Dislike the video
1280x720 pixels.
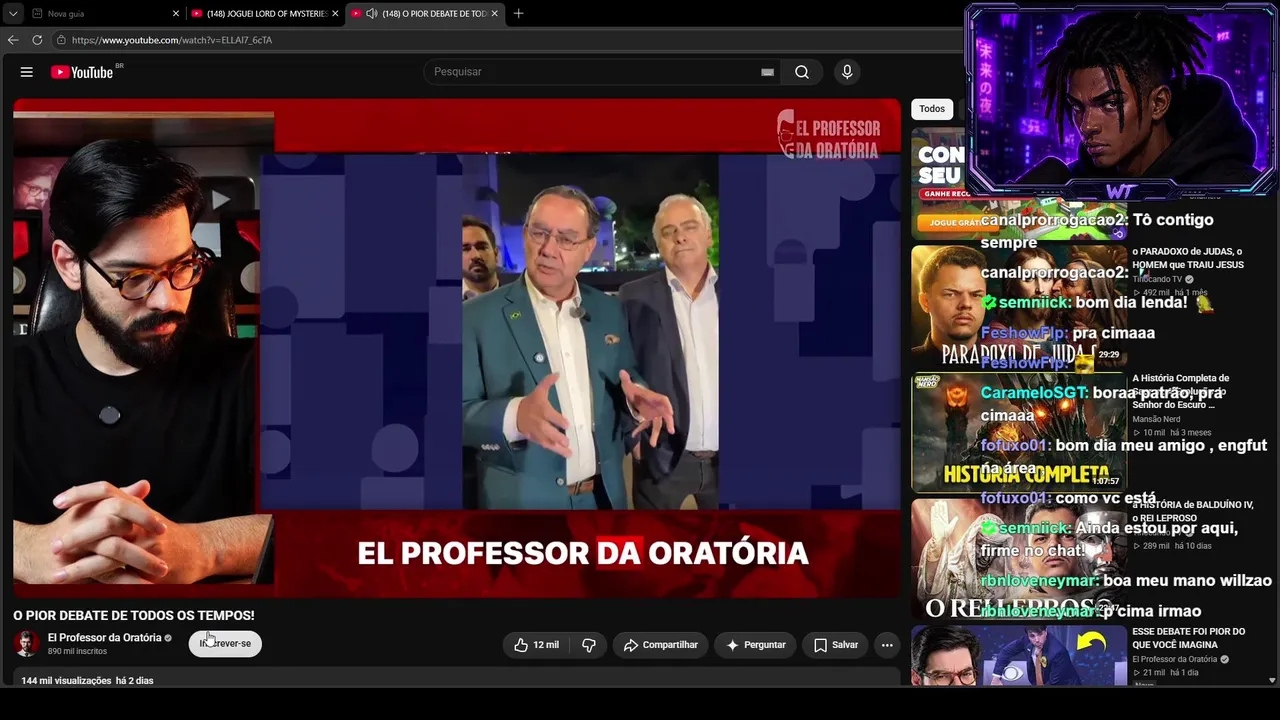(x=589, y=645)
